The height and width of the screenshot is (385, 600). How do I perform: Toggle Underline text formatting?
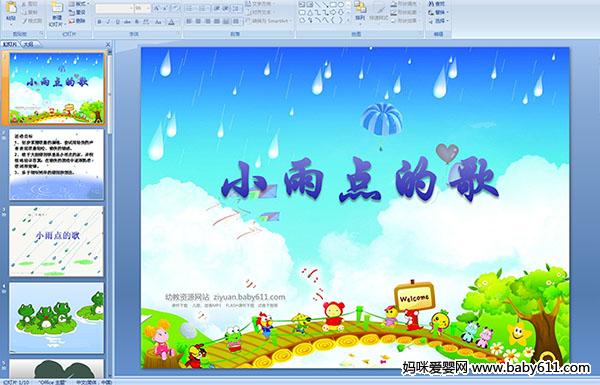tap(117, 22)
